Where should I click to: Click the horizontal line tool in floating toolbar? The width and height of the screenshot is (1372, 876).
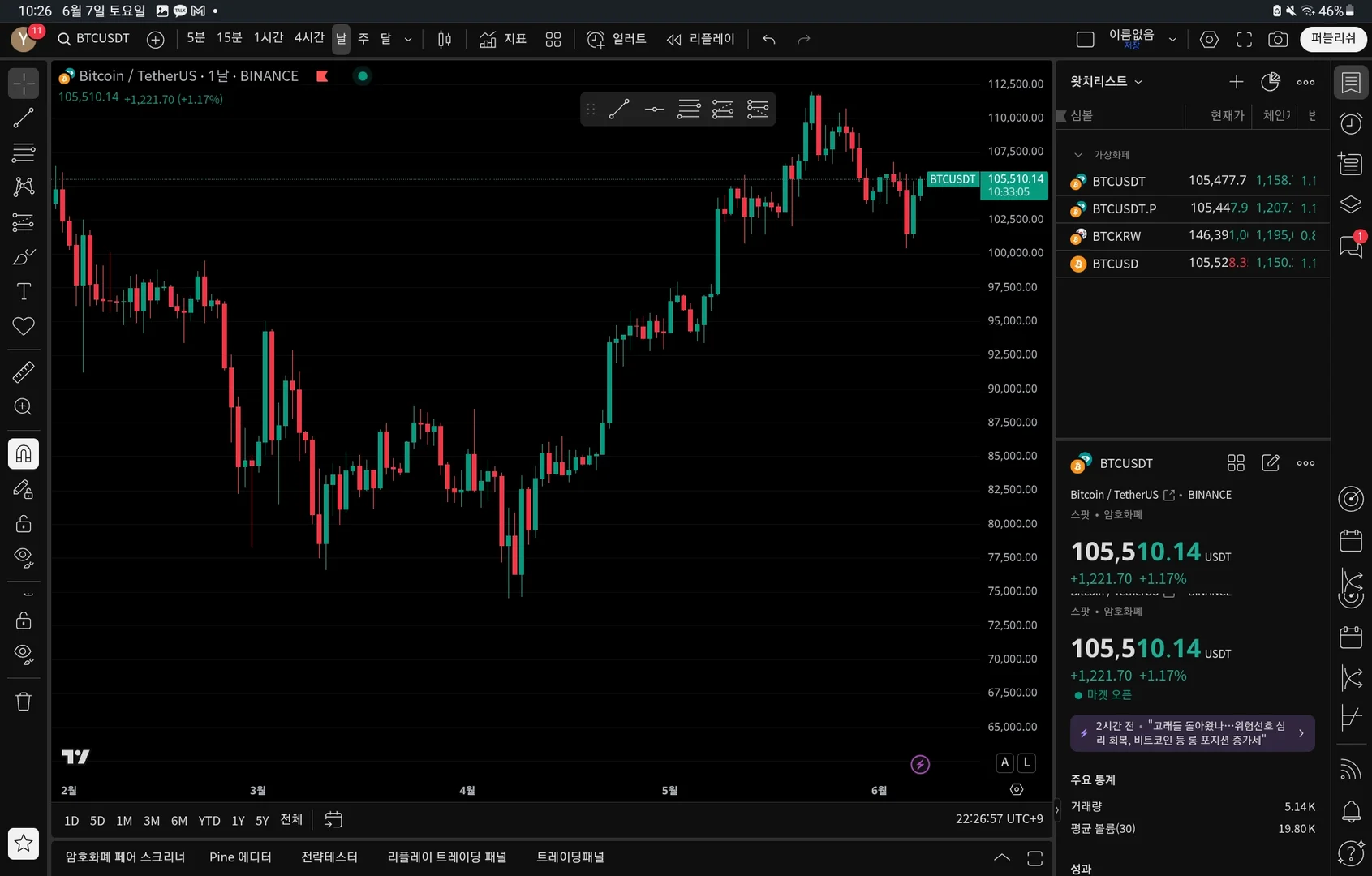(654, 109)
